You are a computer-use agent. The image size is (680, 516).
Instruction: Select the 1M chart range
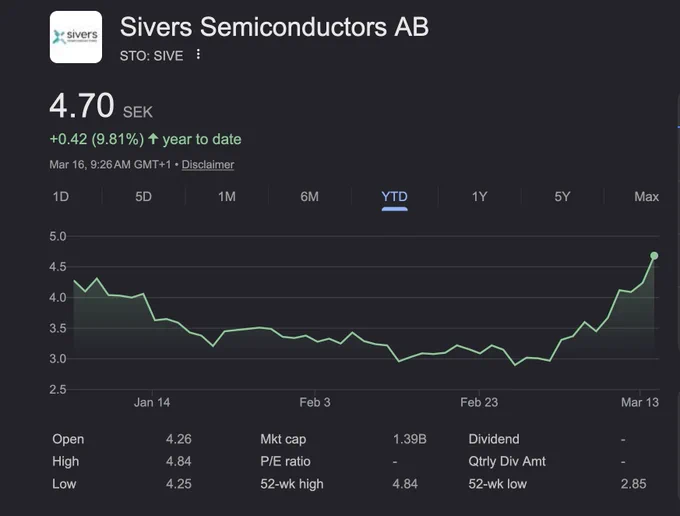[227, 197]
